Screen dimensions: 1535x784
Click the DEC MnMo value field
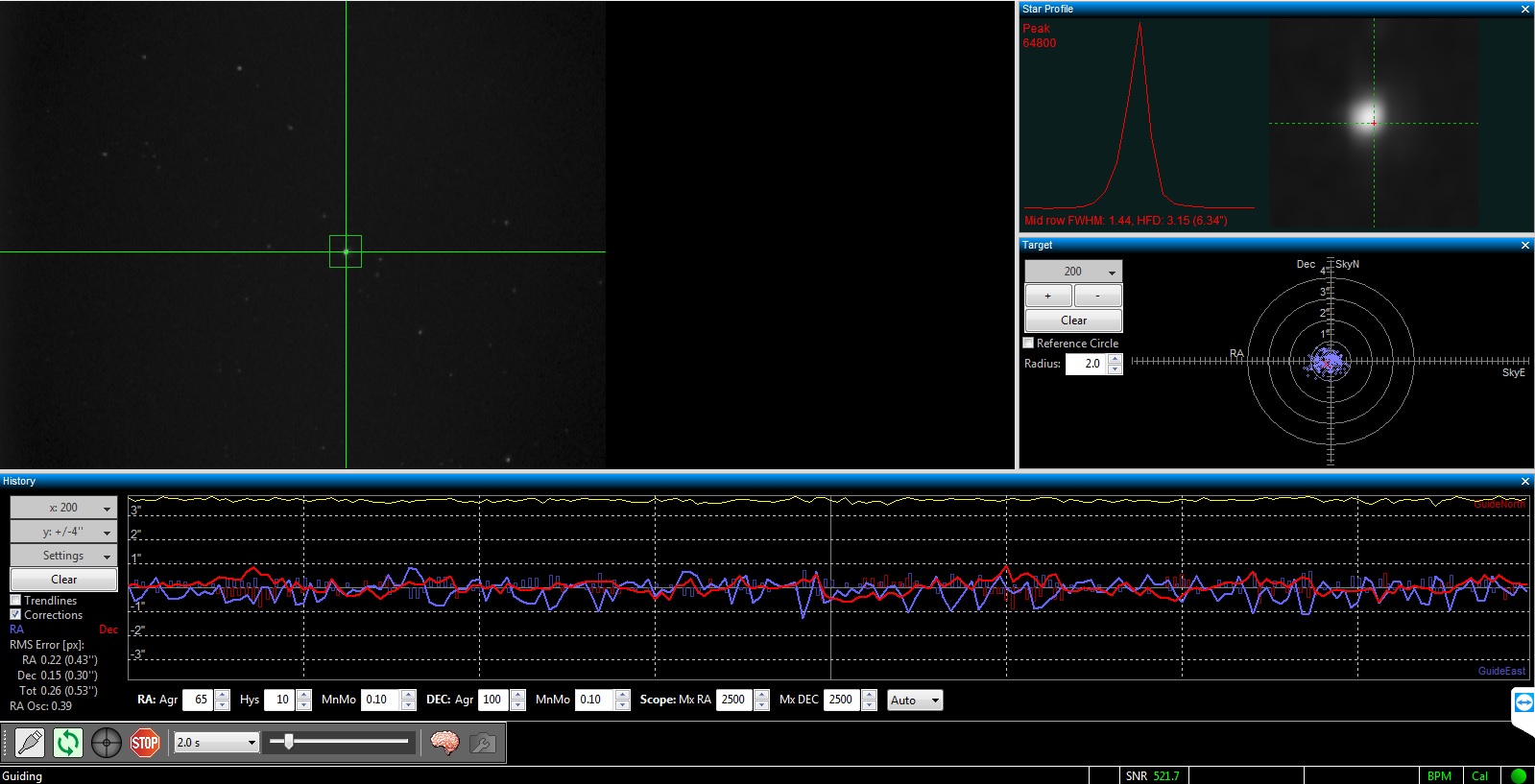click(594, 700)
